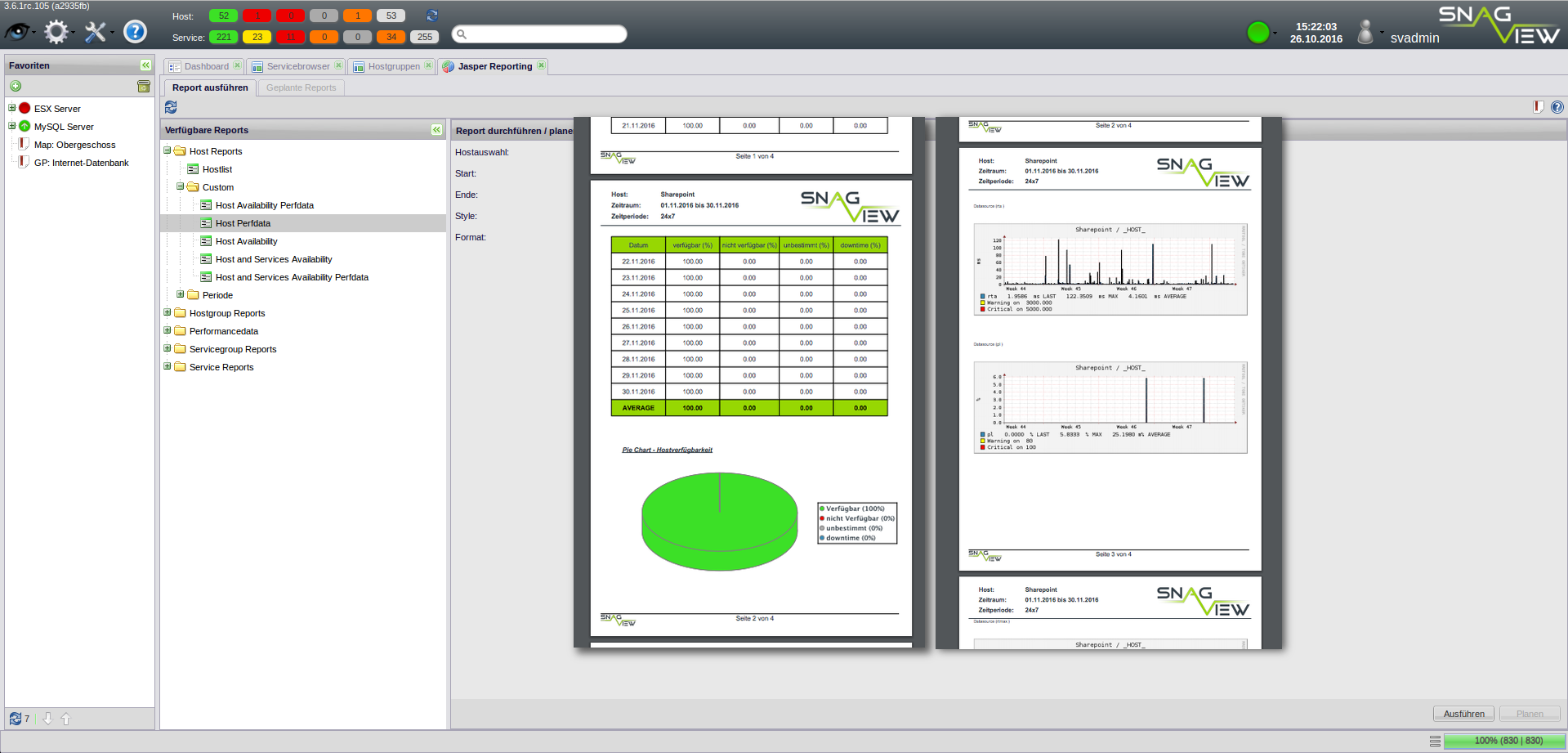This screenshot has height=753, width=1568.
Task: Open the small help icon below header
Action: pyautogui.click(x=1557, y=107)
